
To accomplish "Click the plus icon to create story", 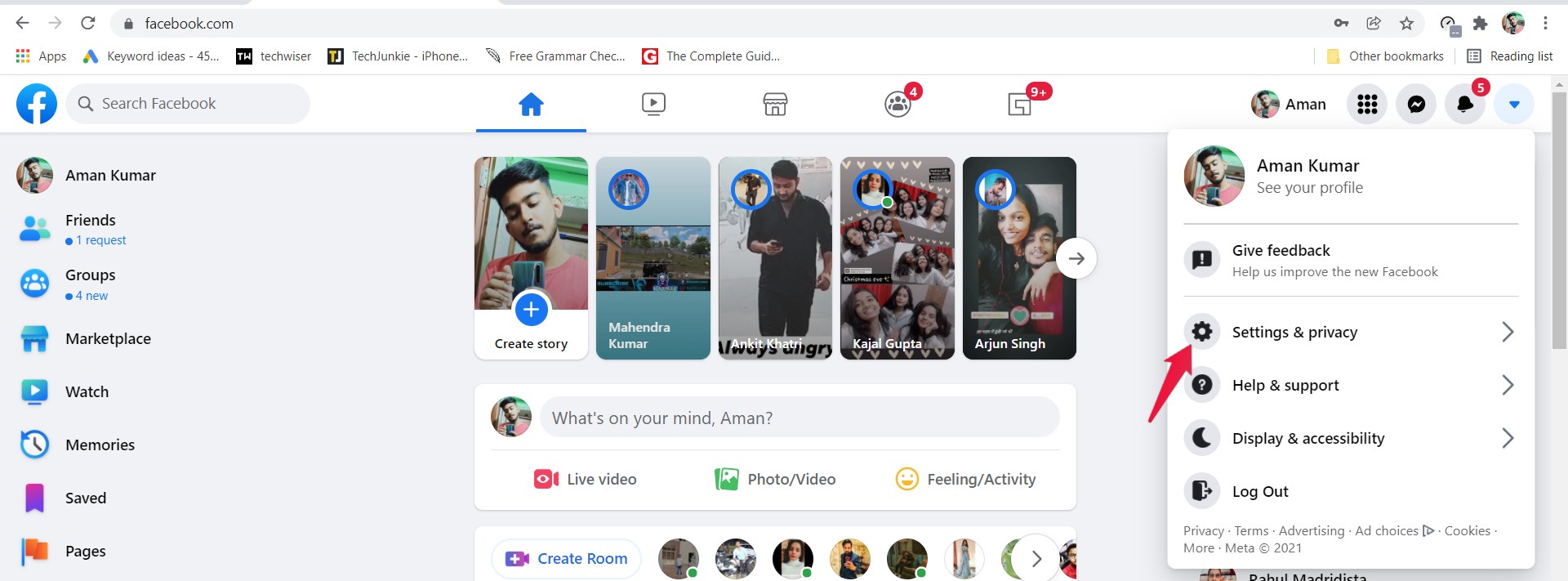I will coord(531,310).
